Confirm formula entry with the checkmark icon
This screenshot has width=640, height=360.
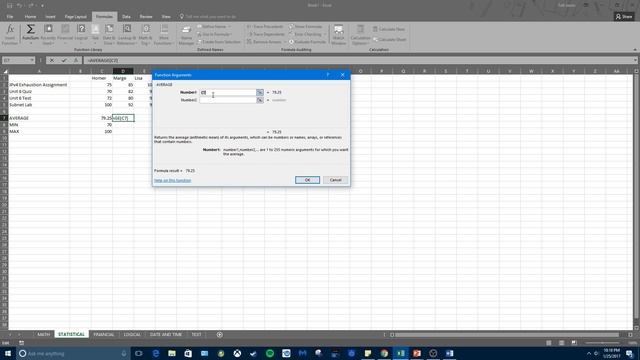point(64,60)
